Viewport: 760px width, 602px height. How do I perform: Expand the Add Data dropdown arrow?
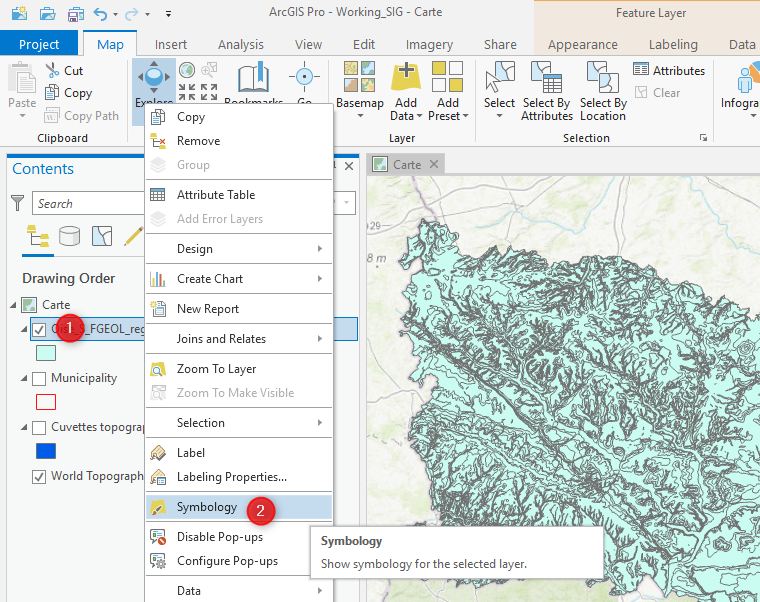(420, 116)
